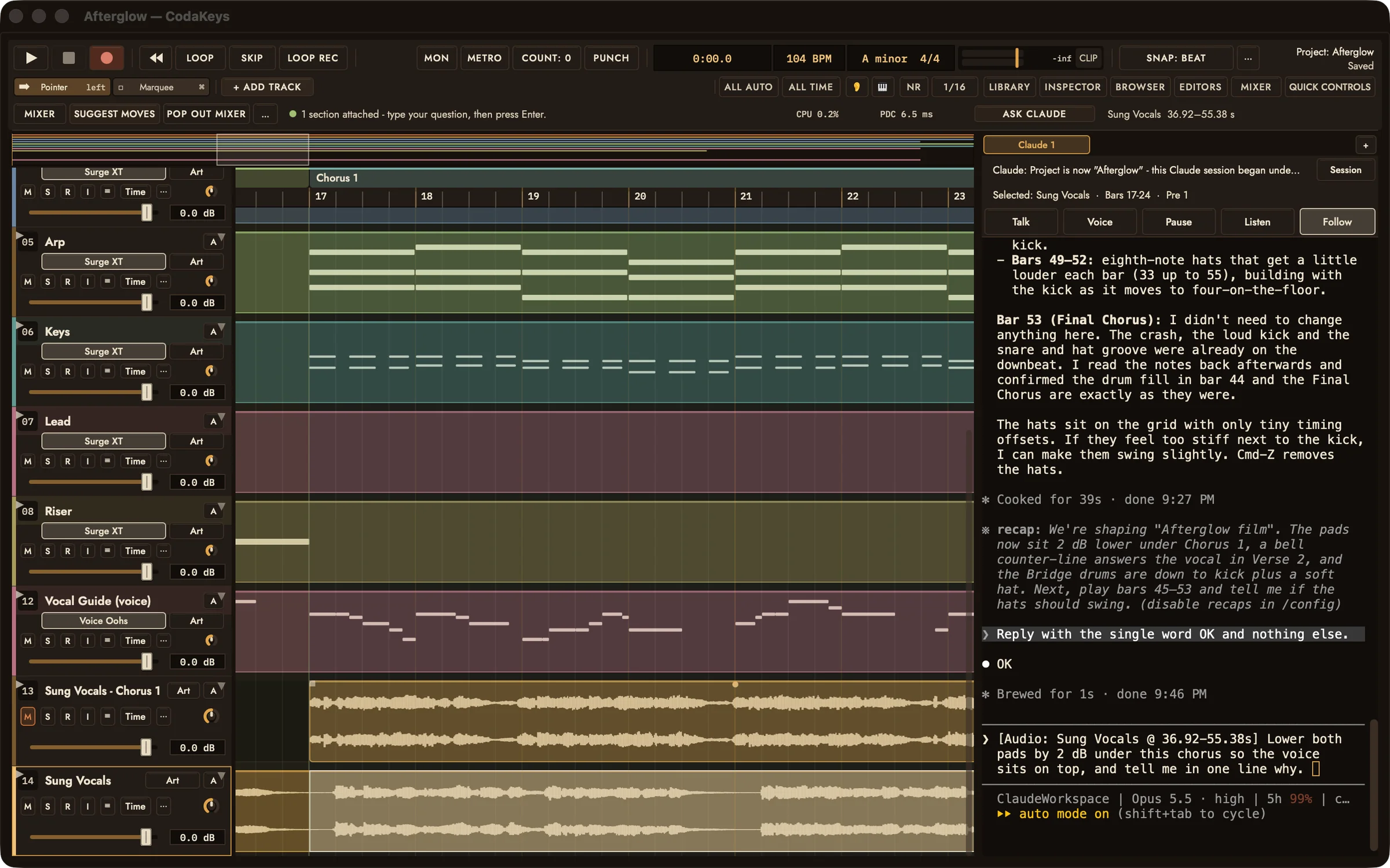The height and width of the screenshot is (868, 1390).
Task: Open the three-dot menu on the Riser track
Action: [x=163, y=551]
